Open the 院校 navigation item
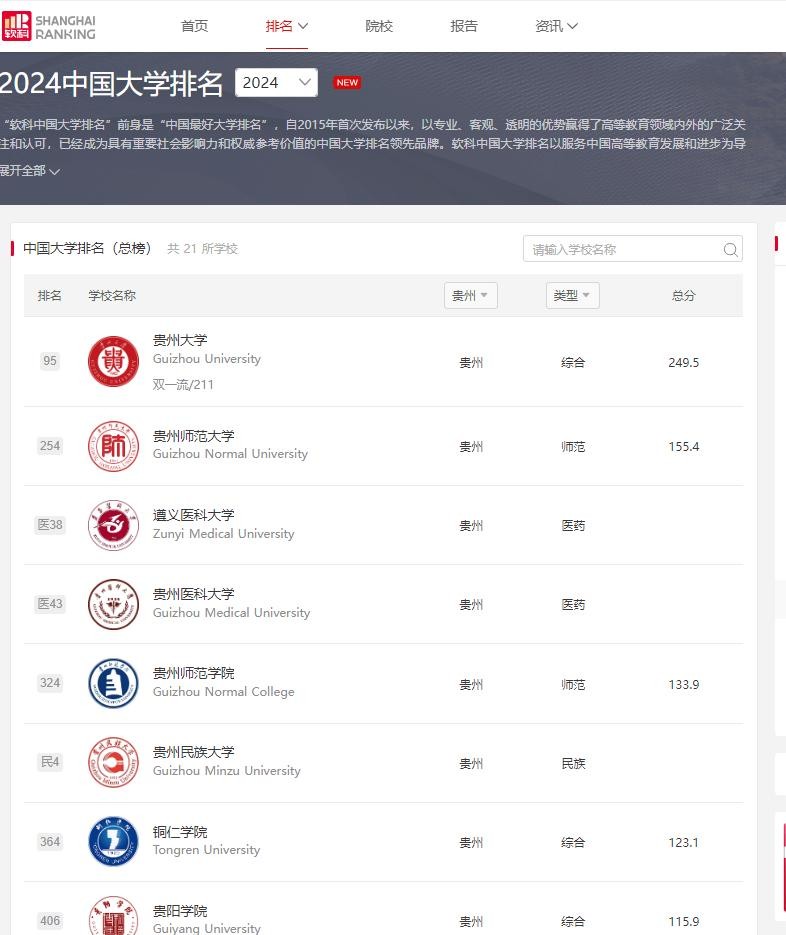 [379, 26]
